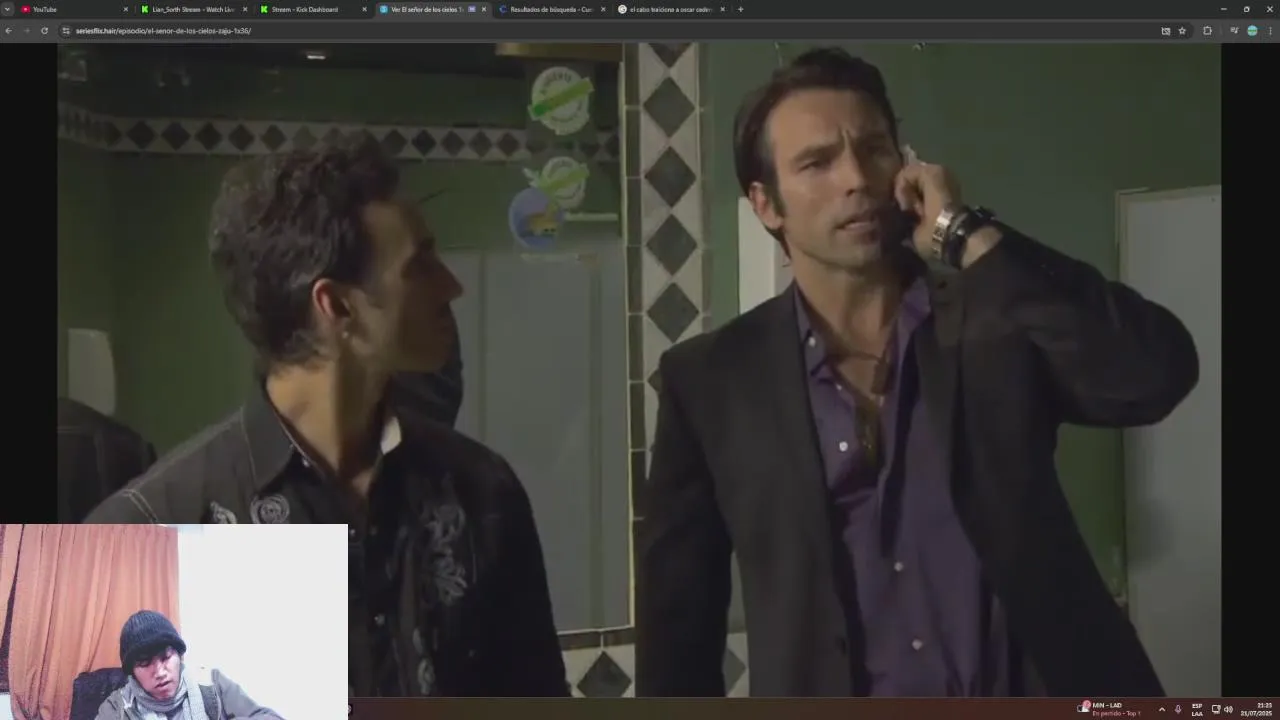Image resolution: width=1280 pixels, height=720 pixels.
Task: Switch the ESP LAA keyboard language
Action: (1197, 709)
